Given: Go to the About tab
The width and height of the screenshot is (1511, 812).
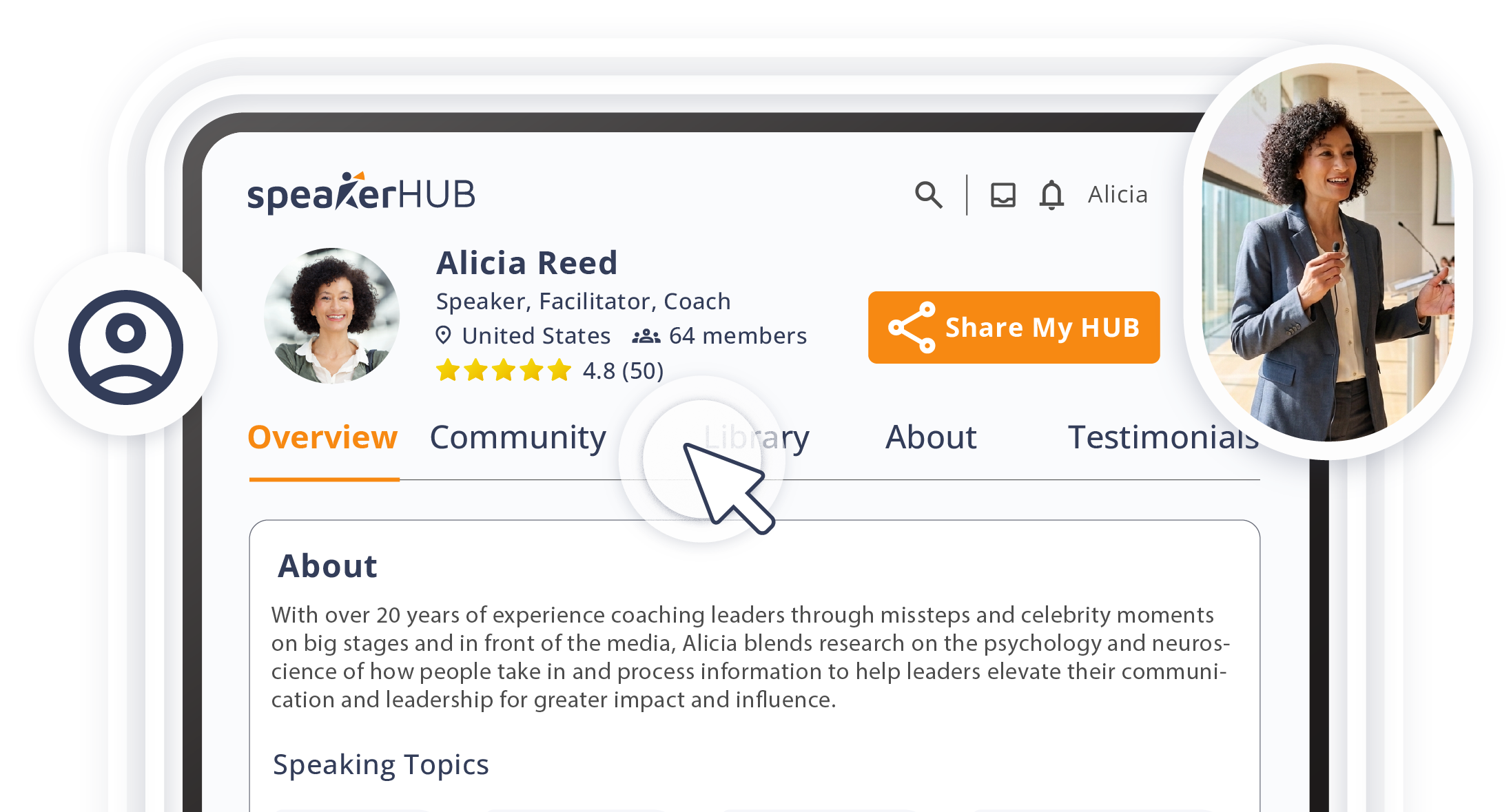Looking at the screenshot, I should (x=931, y=437).
